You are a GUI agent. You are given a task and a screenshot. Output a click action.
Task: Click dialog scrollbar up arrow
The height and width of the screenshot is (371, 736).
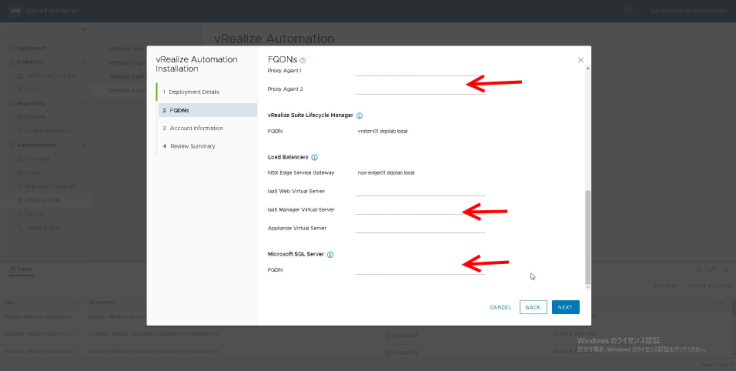click(588, 69)
